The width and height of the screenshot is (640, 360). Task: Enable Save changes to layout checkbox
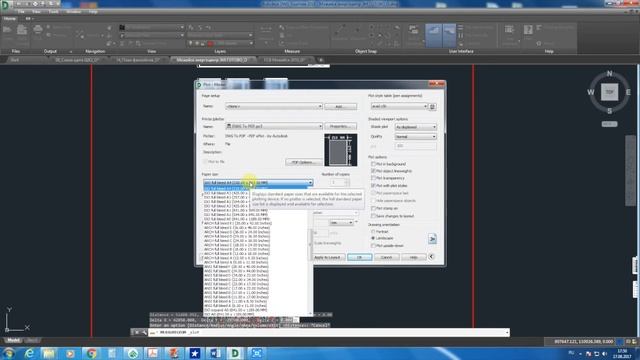point(373,216)
